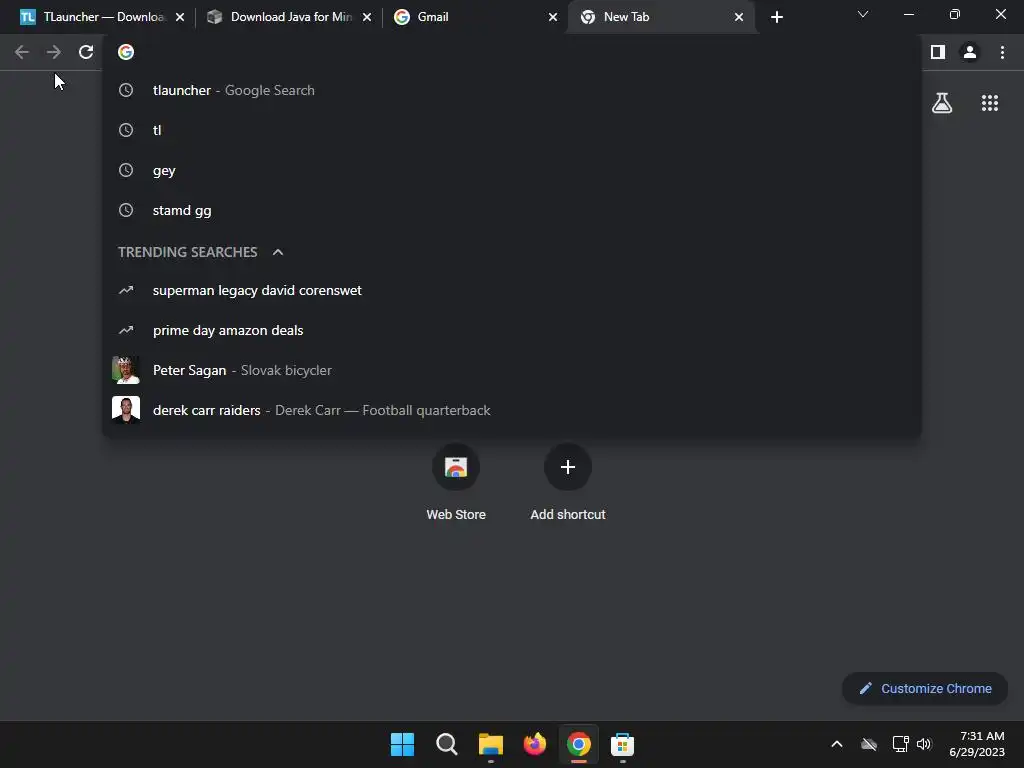Choose the tlauncher Google Search suggestion
Image resolution: width=1024 pixels, height=768 pixels.
pos(511,90)
